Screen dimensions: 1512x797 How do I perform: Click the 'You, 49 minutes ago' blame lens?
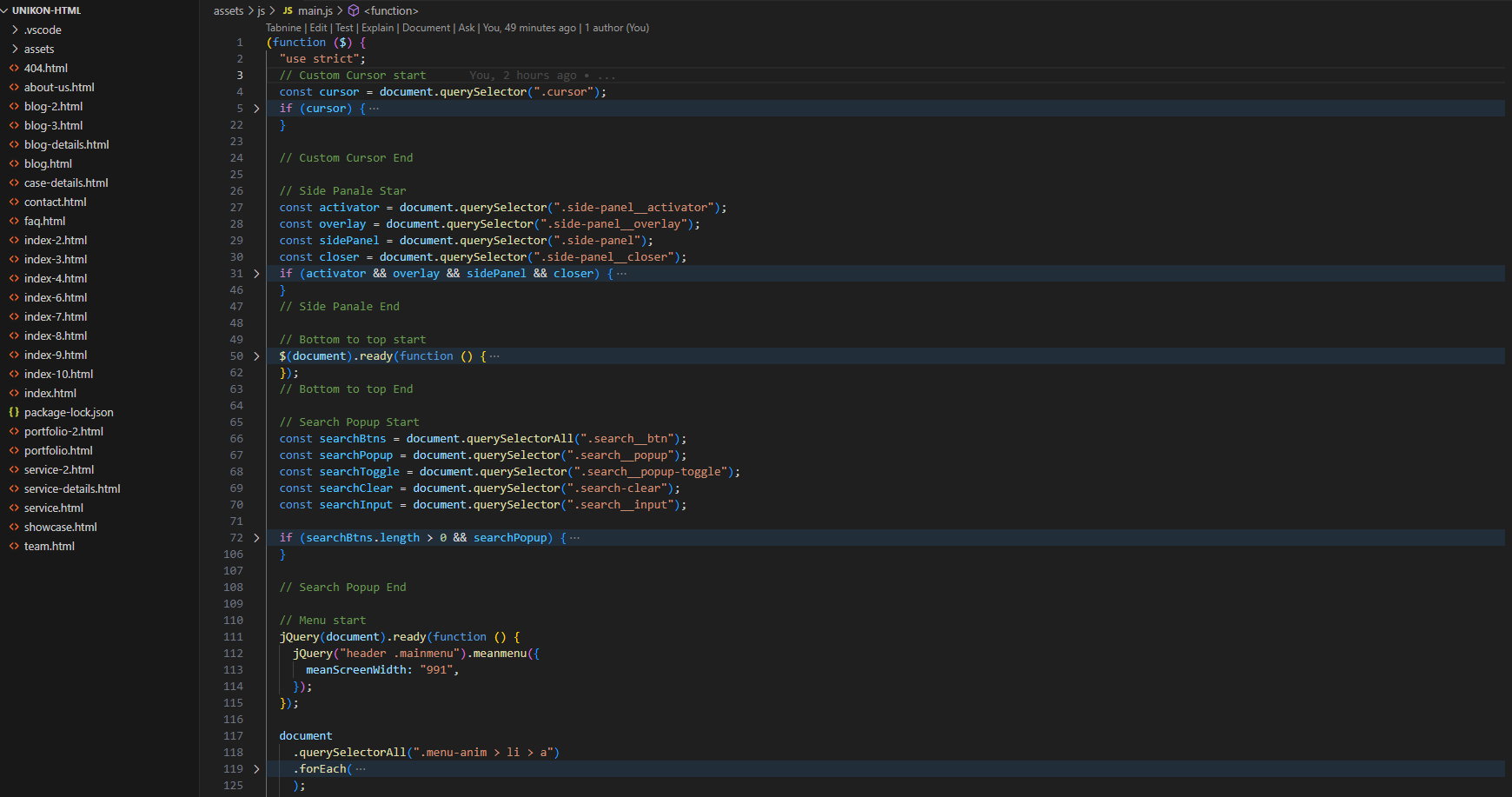point(529,28)
